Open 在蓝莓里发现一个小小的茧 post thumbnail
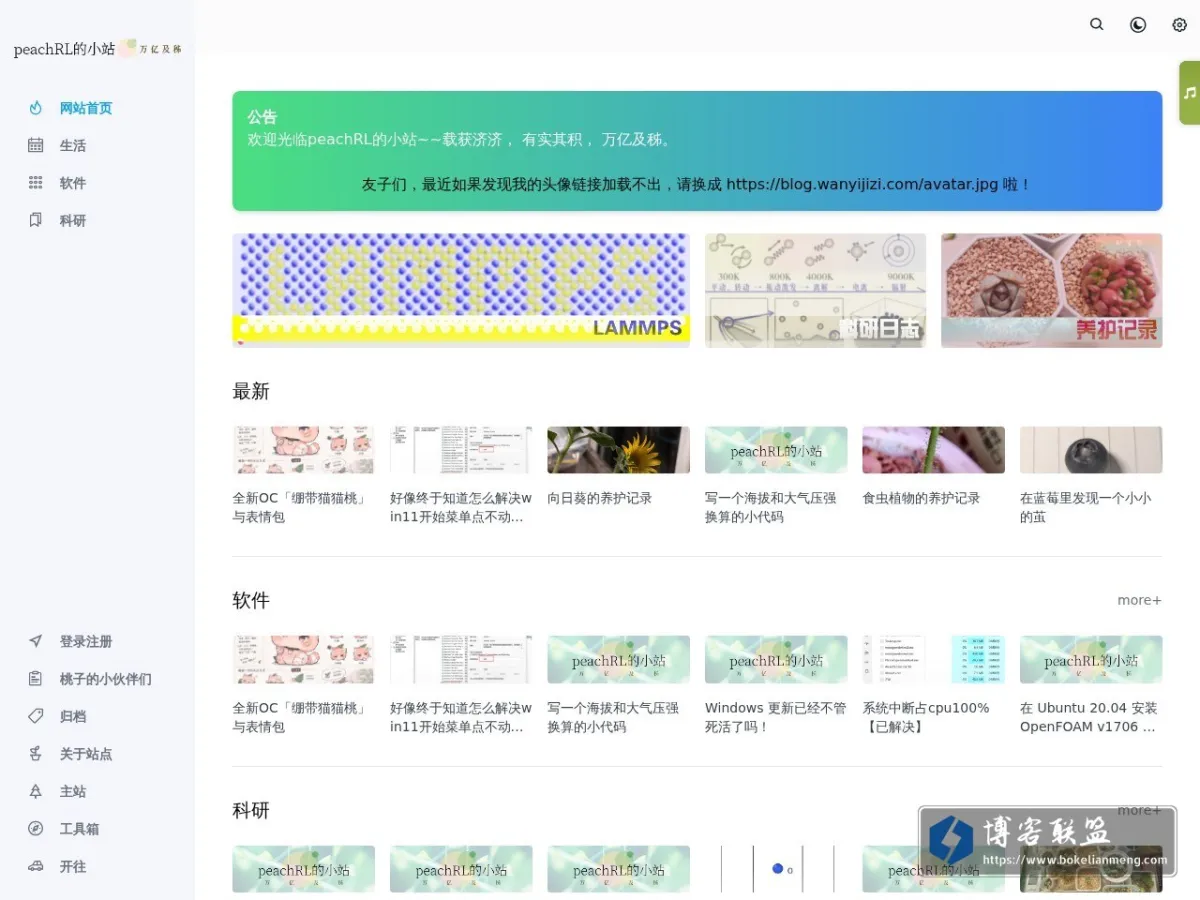Screen dimensions: 1200x900 click(1091, 450)
